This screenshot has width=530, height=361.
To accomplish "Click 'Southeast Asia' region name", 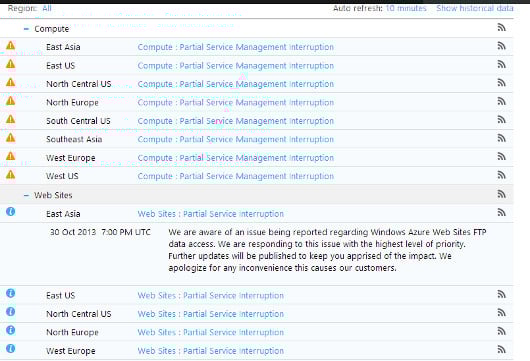I will pyautogui.click(x=74, y=139).
